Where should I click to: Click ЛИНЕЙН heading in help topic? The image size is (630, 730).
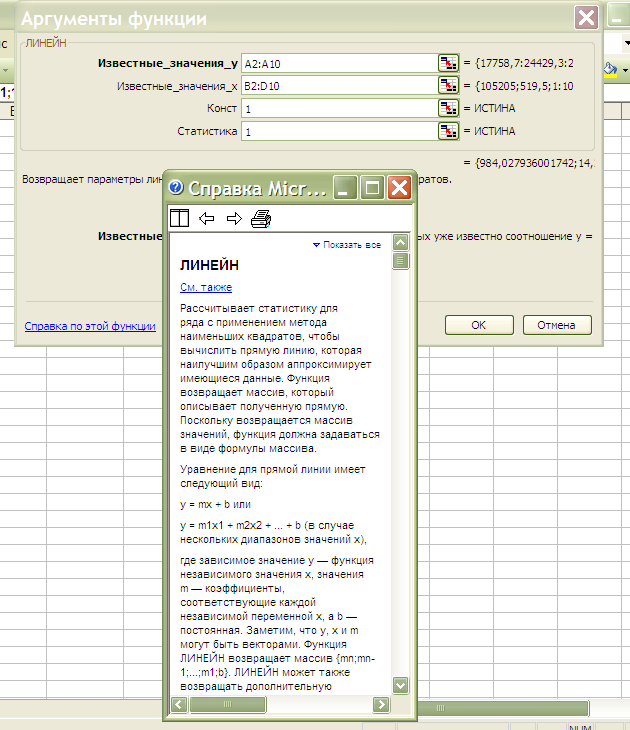click(209, 265)
